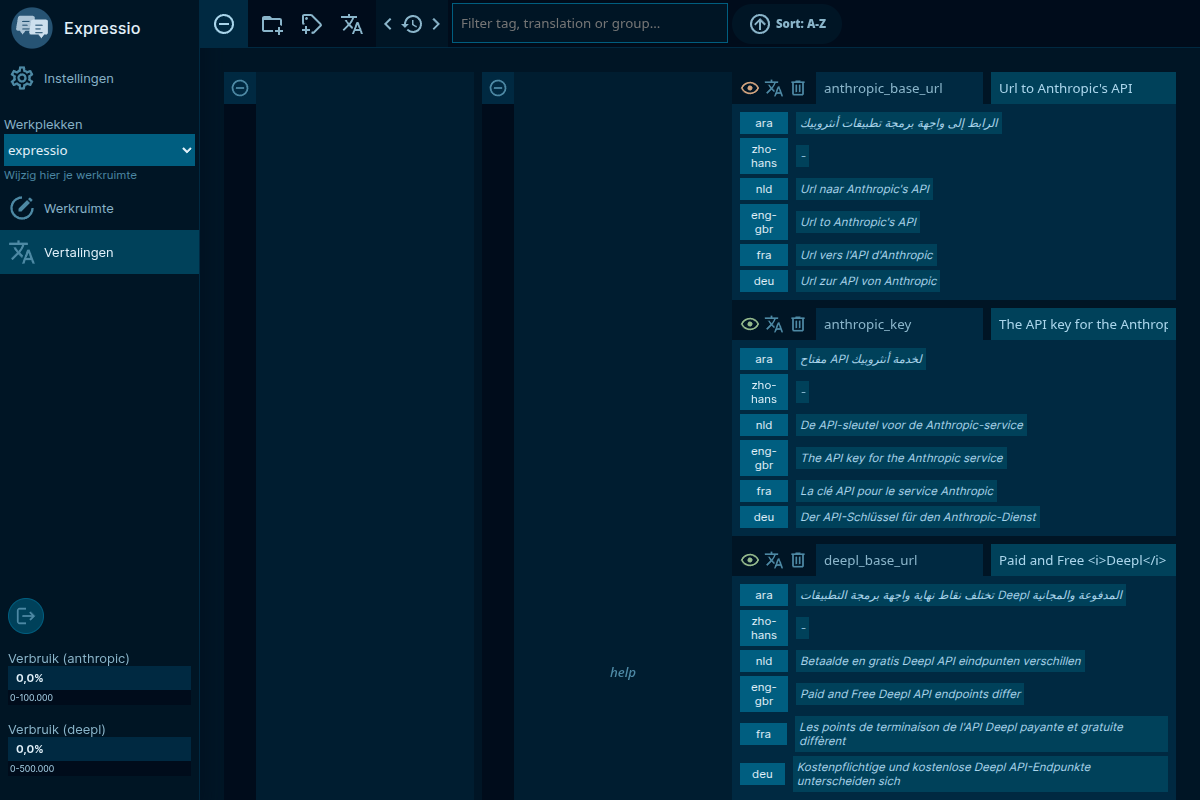Toggle visibility of deepl_base_url
The image size is (1200, 800).
tap(750, 560)
